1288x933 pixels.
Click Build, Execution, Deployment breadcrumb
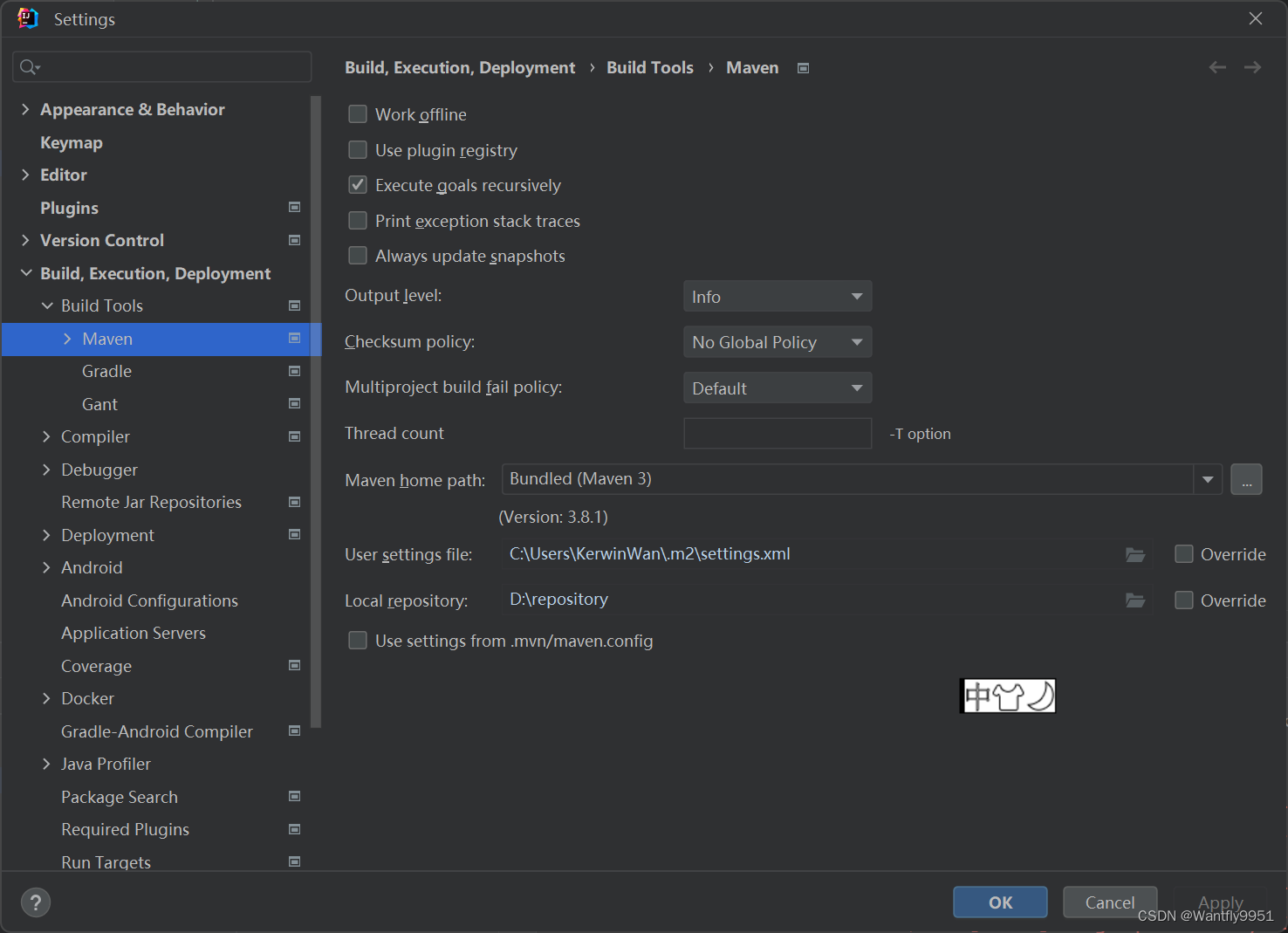tap(460, 67)
